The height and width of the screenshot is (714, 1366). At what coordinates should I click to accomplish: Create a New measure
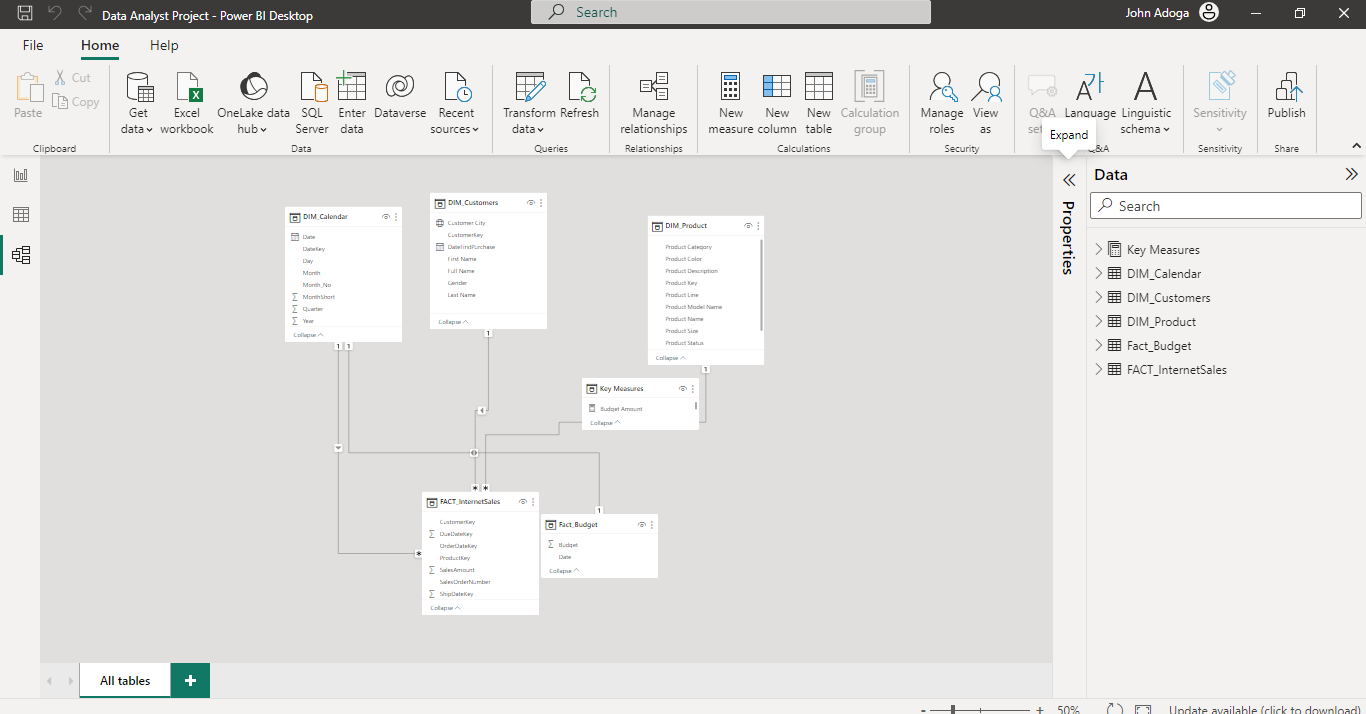click(x=731, y=103)
